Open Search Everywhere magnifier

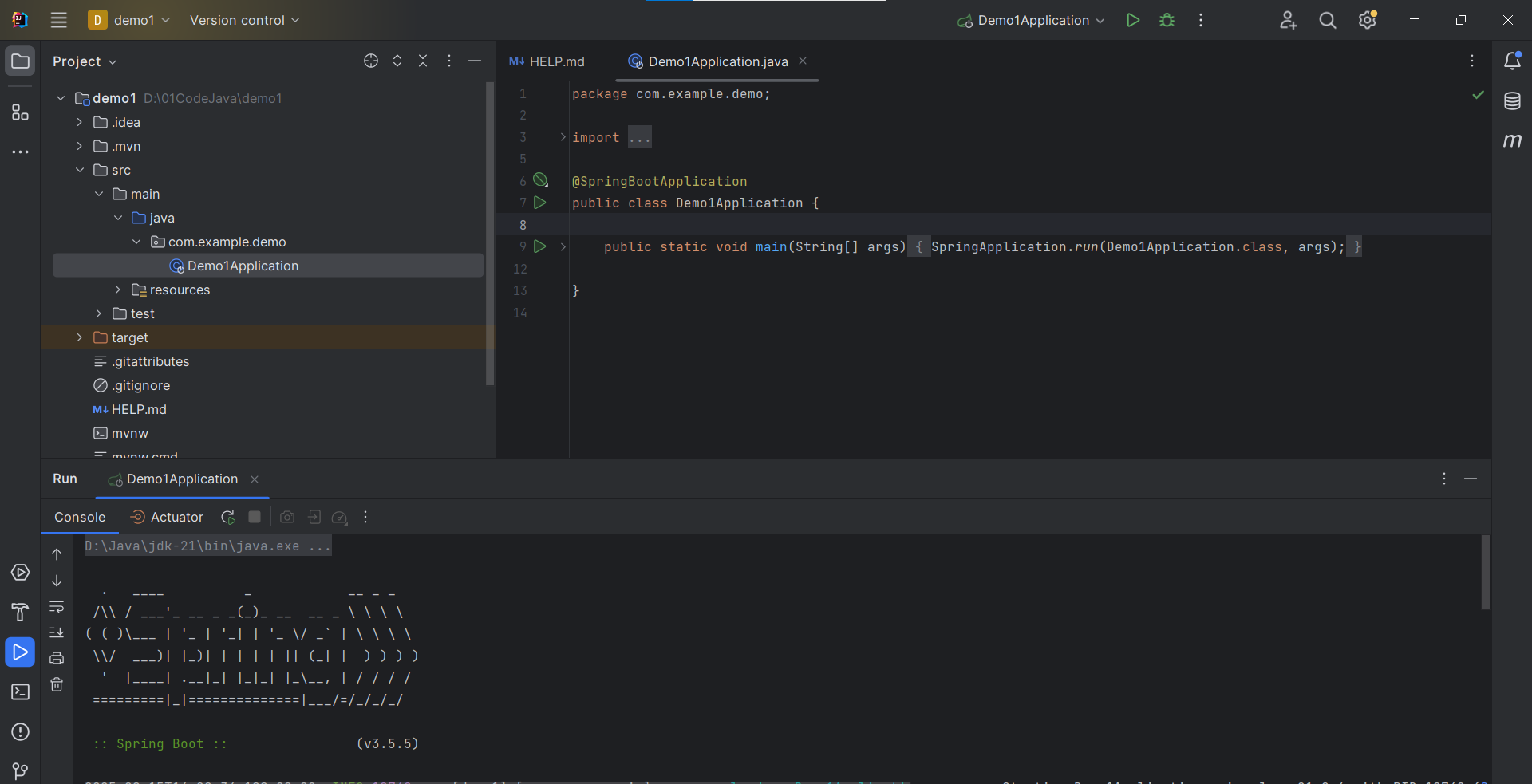tap(1328, 20)
